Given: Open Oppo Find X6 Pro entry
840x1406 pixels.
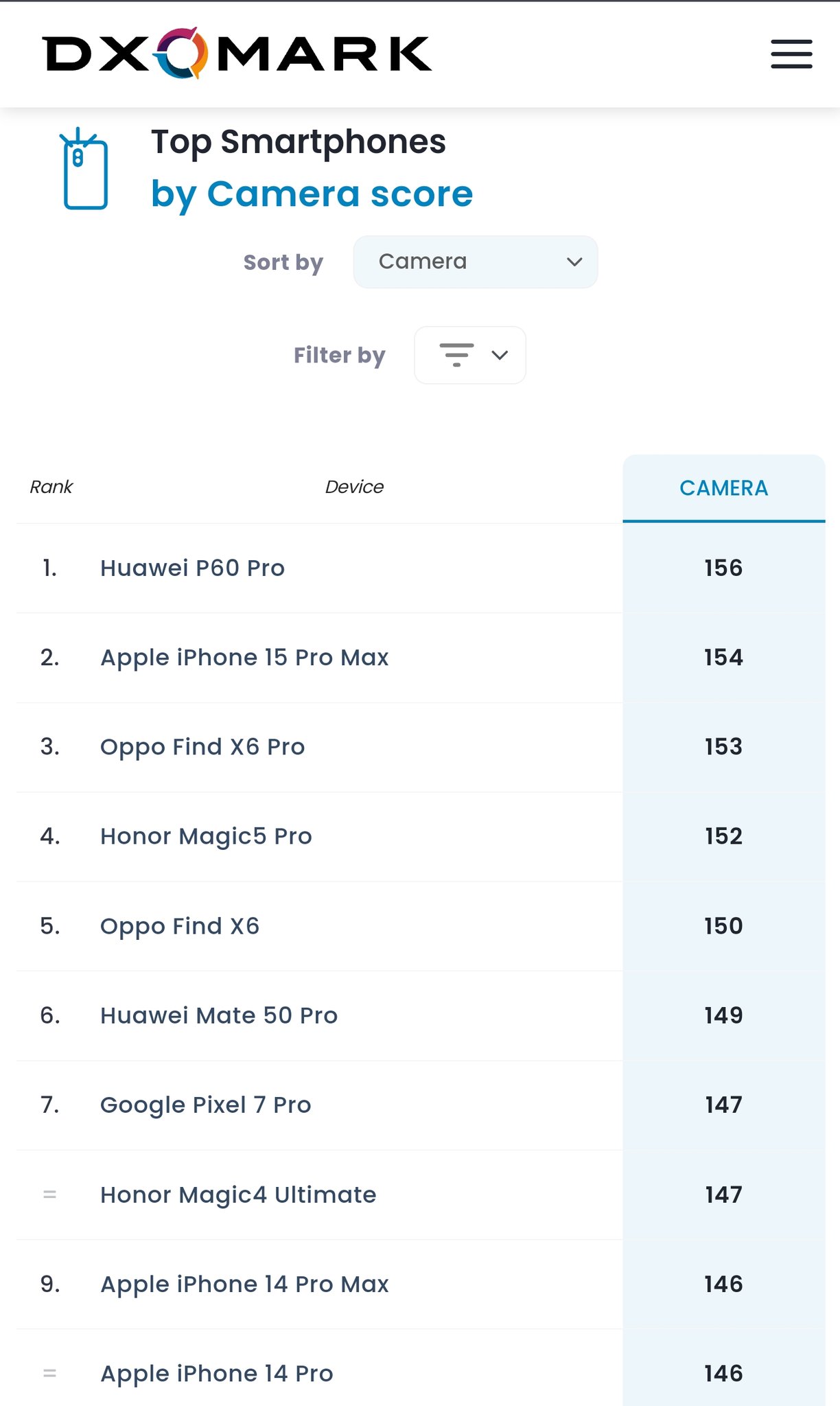Looking at the screenshot, I should (202, 747).
